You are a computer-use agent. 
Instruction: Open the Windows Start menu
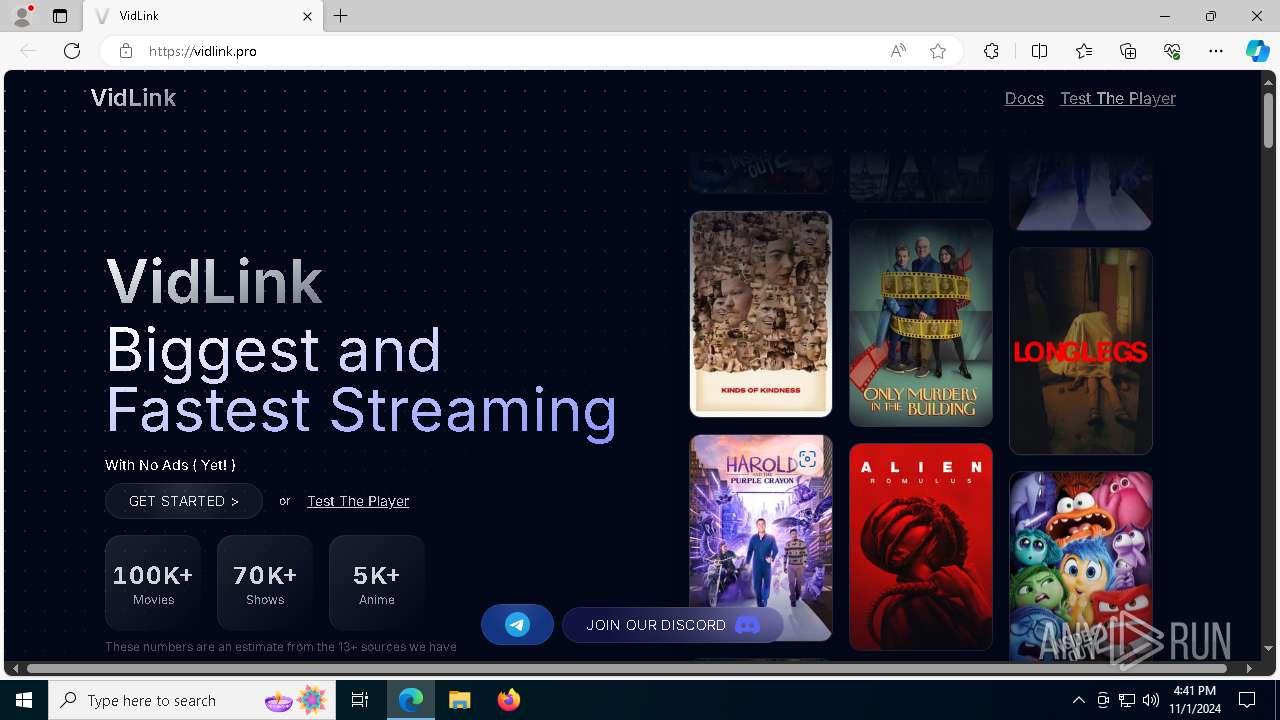tap(24, 700)
